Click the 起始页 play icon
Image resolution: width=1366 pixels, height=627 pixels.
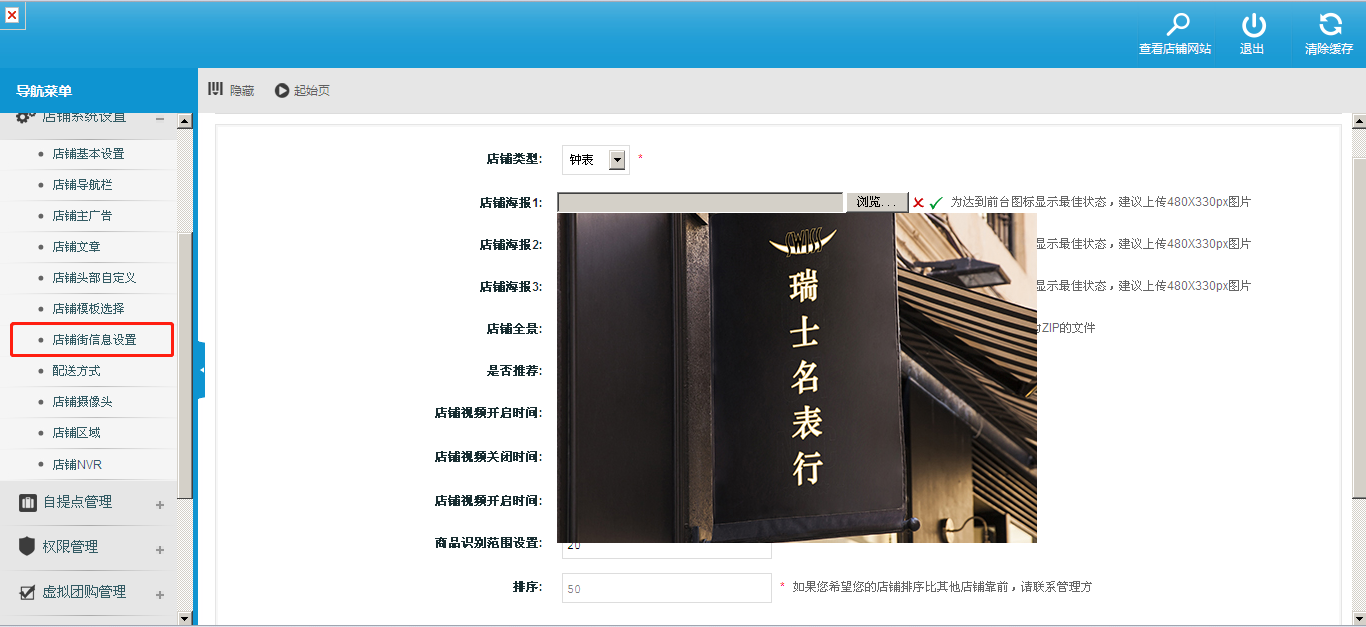click(x=282, y=90)
